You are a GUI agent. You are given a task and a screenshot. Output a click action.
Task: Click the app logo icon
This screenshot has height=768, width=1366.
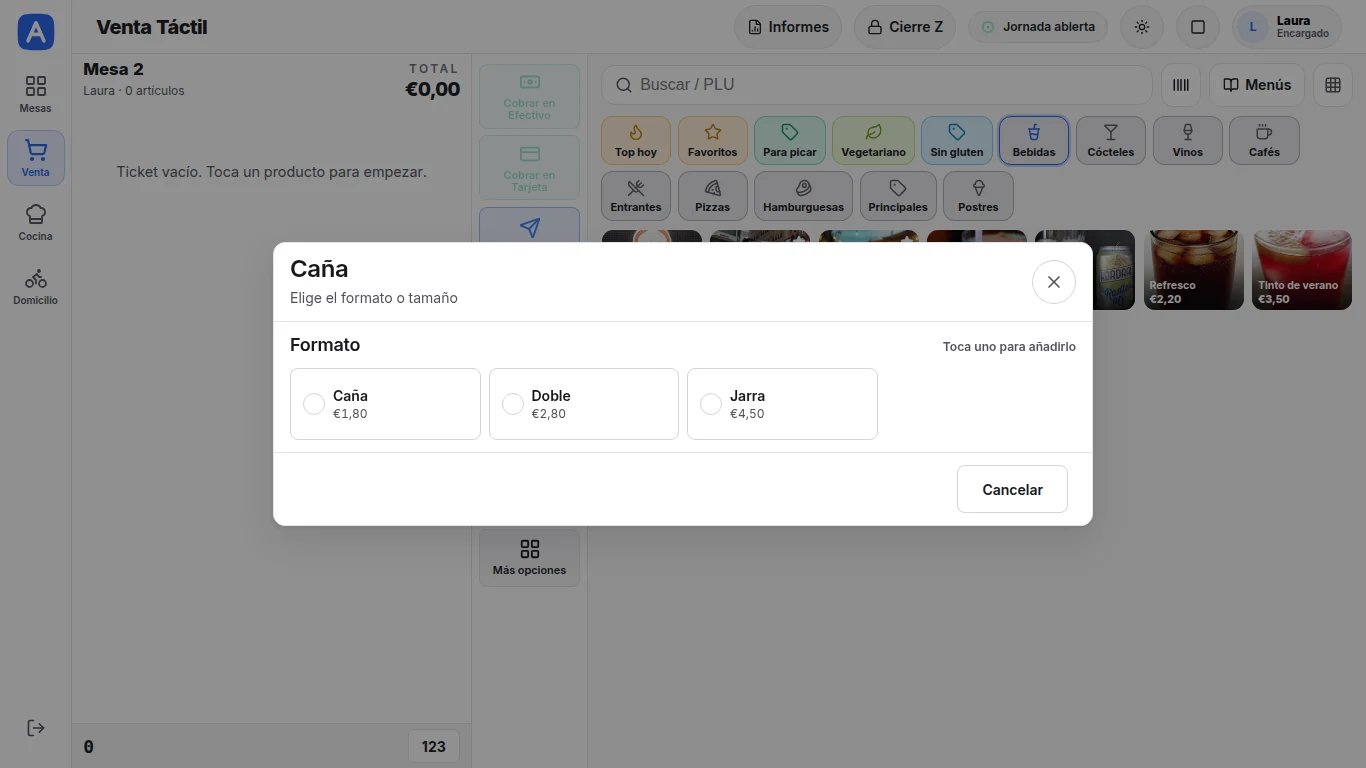[36, 32]
